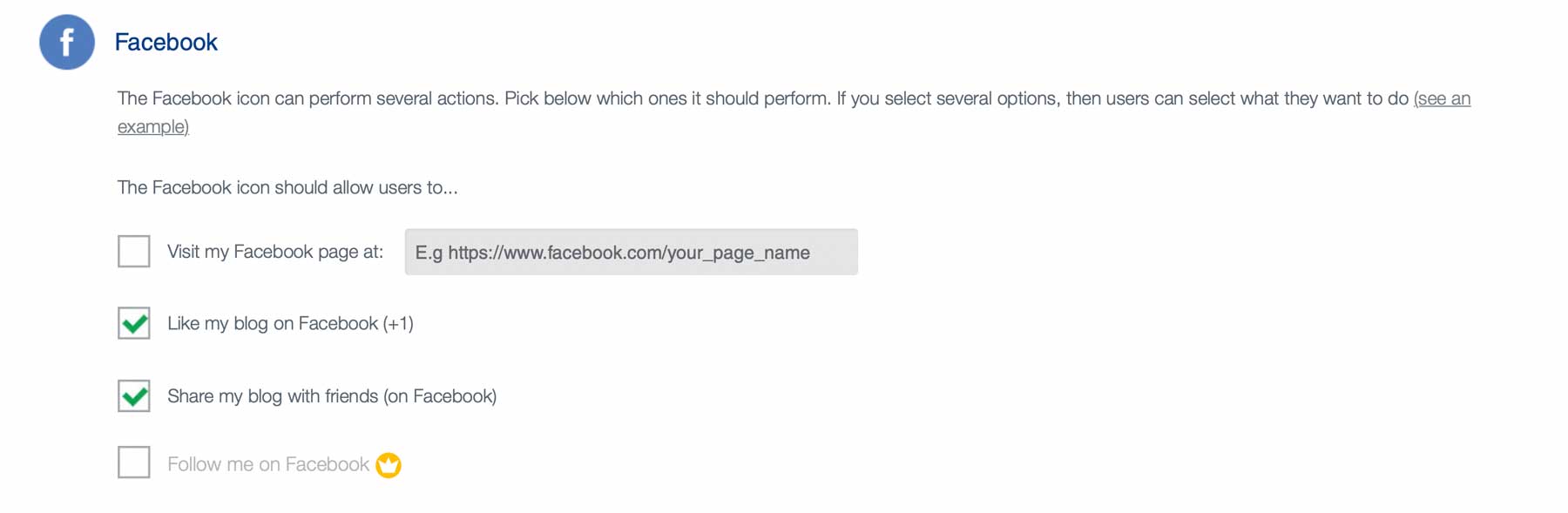Click the blue Facebook "f" logo icon
The image size is (1568, 513).
click(66, 42)
